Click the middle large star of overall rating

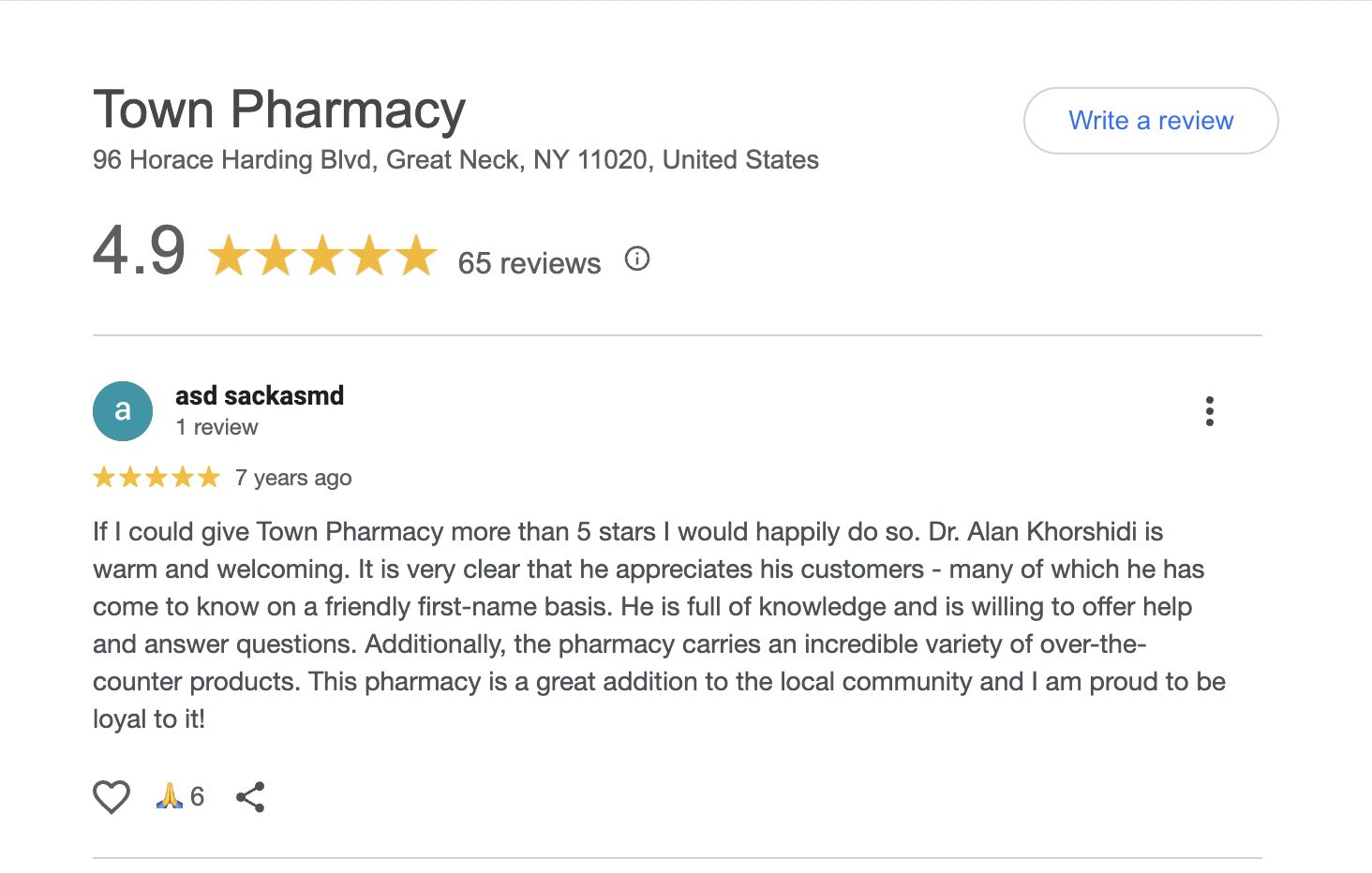pos(322,256)
